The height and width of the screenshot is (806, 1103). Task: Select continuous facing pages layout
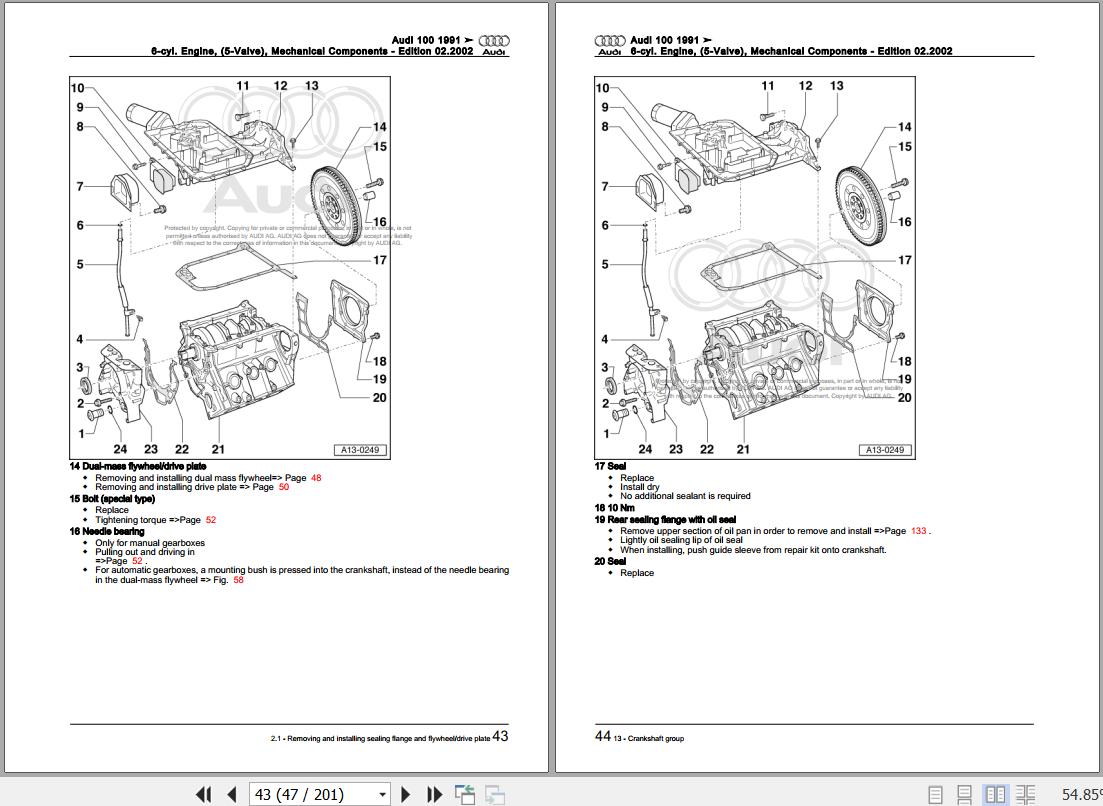click(1025, 794)
